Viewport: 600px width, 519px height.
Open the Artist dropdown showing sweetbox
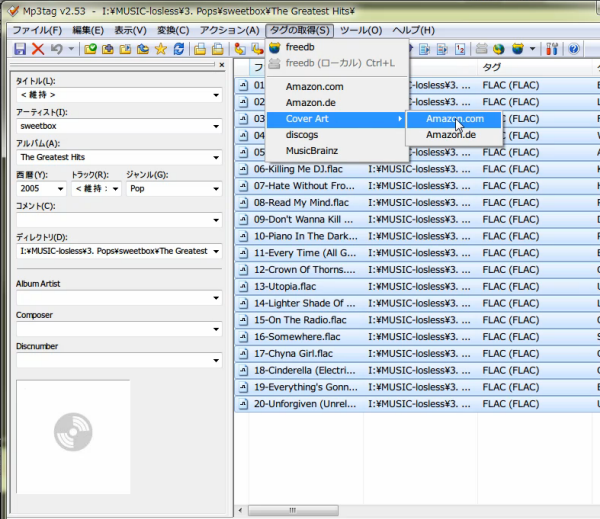point(217,127)
